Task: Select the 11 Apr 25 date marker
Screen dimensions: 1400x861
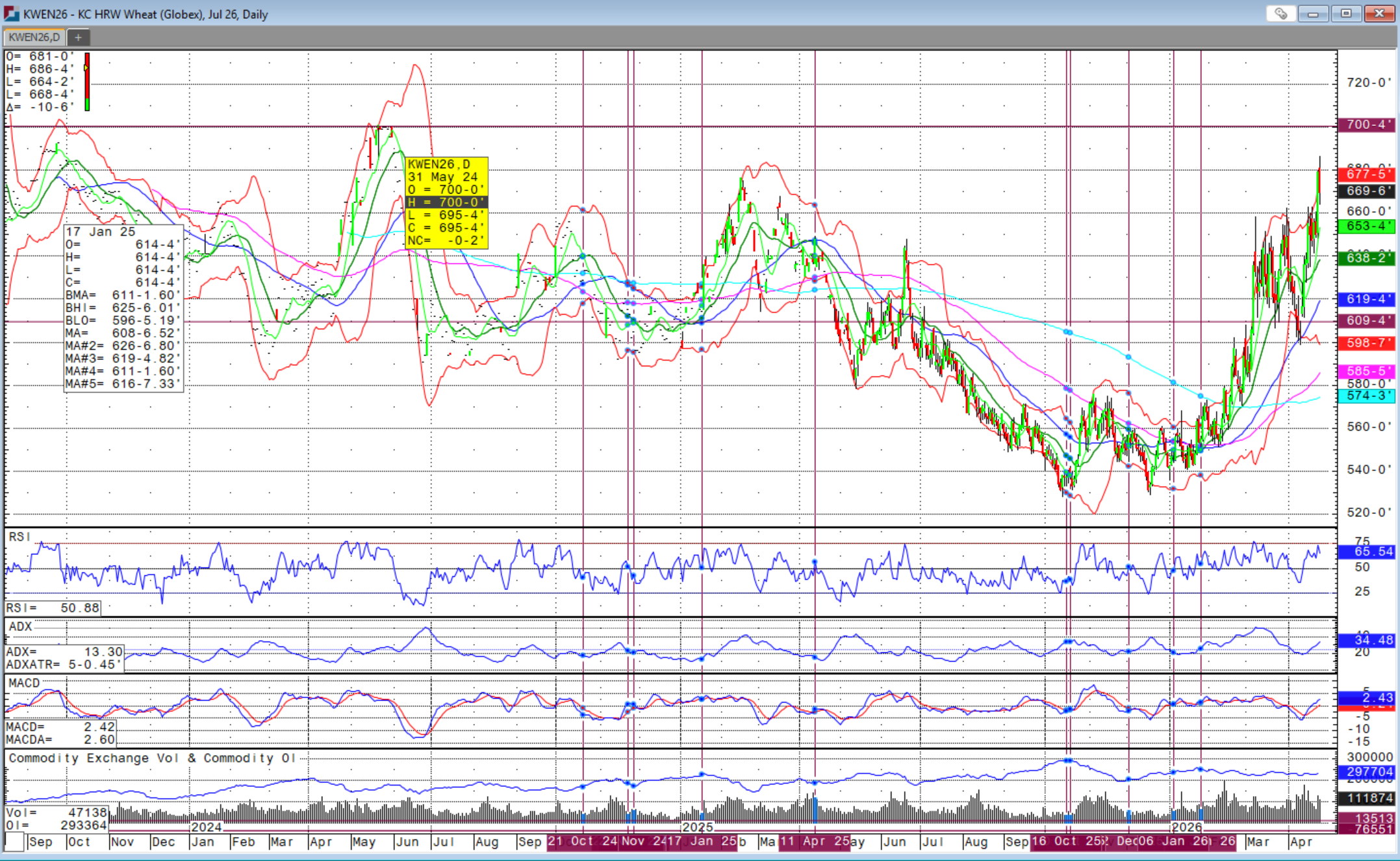Action: pos(815,842)
